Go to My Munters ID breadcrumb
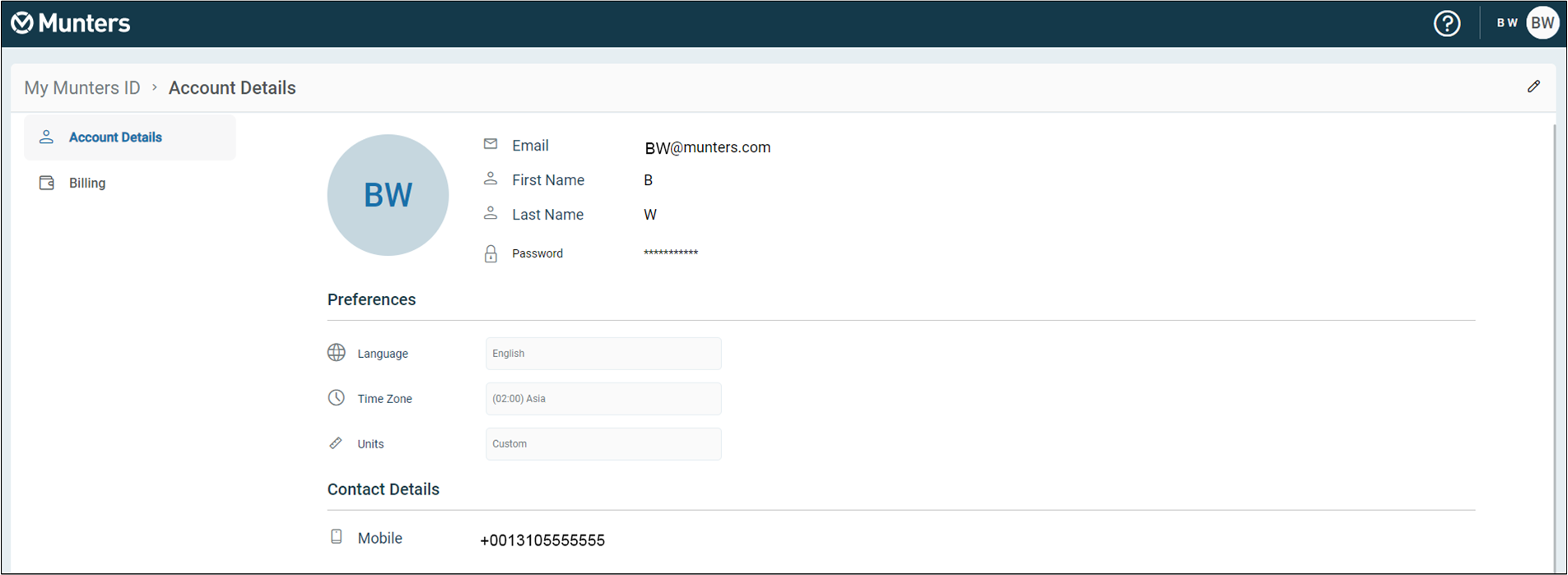1568x575 pixels. click(x=82, y=88)
